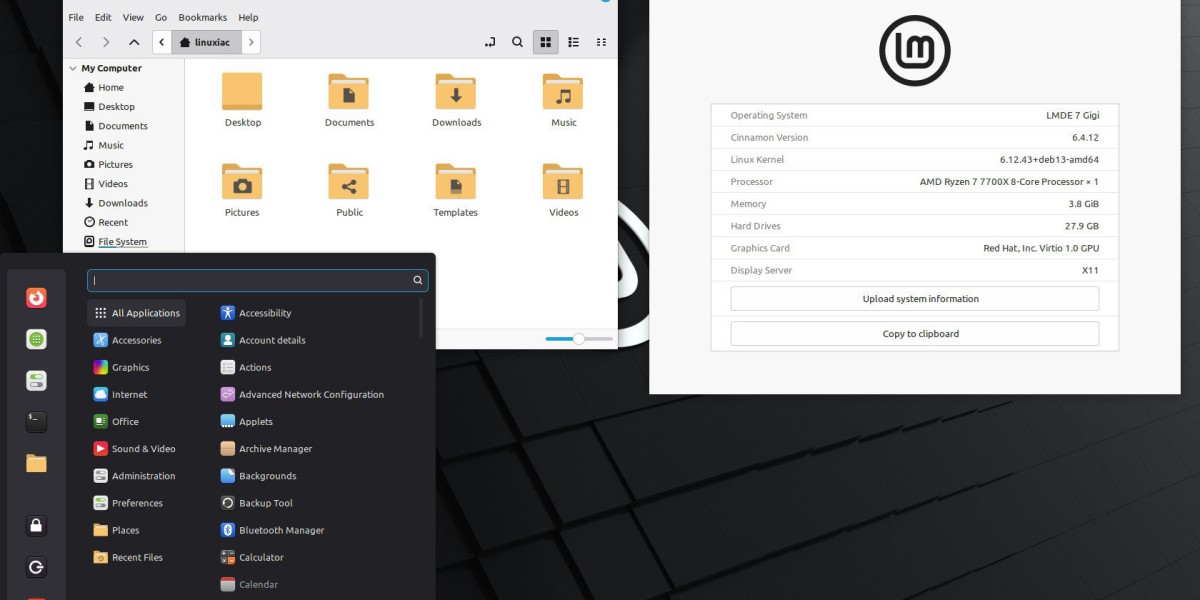
Task: Switch to list view
Action: point(573,42)
